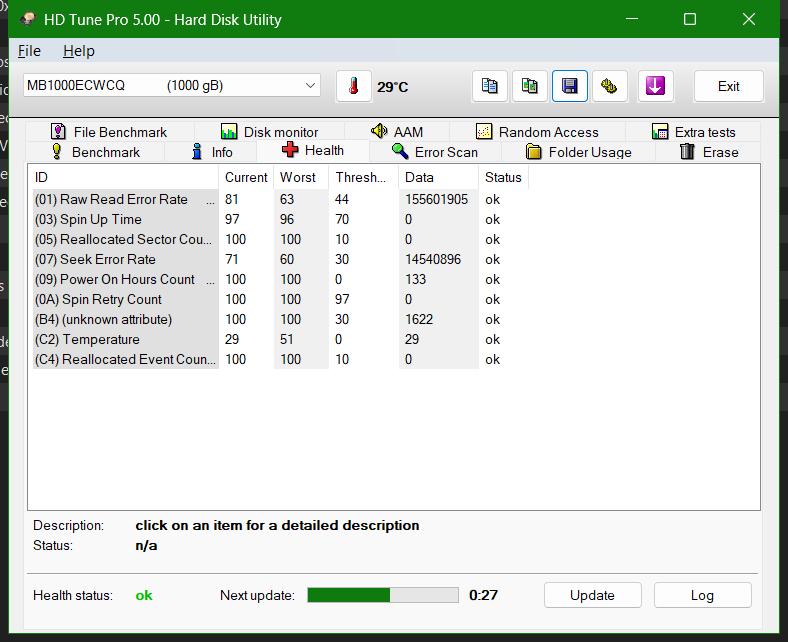The height and width of the screenshot is (642, 788).
Task: Select the Health tab
Action: click(x=313, y=150)
